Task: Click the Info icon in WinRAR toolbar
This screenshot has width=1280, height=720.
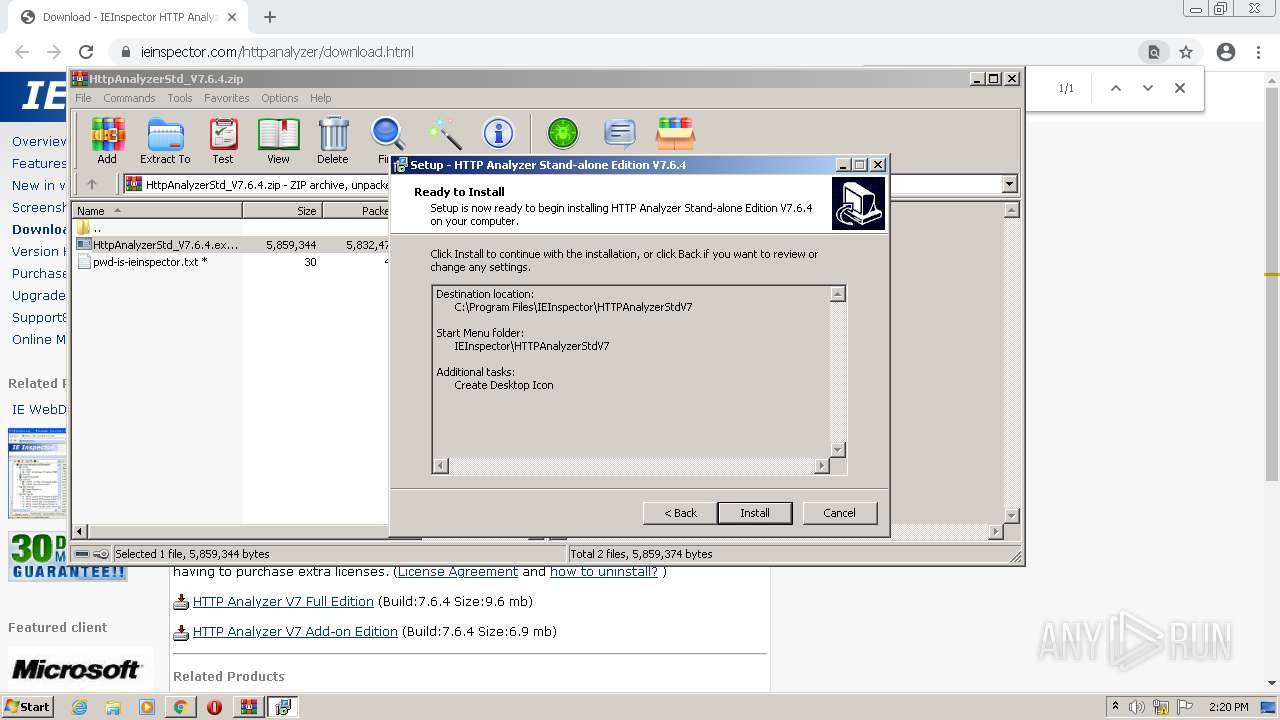Action: [498, 133]
